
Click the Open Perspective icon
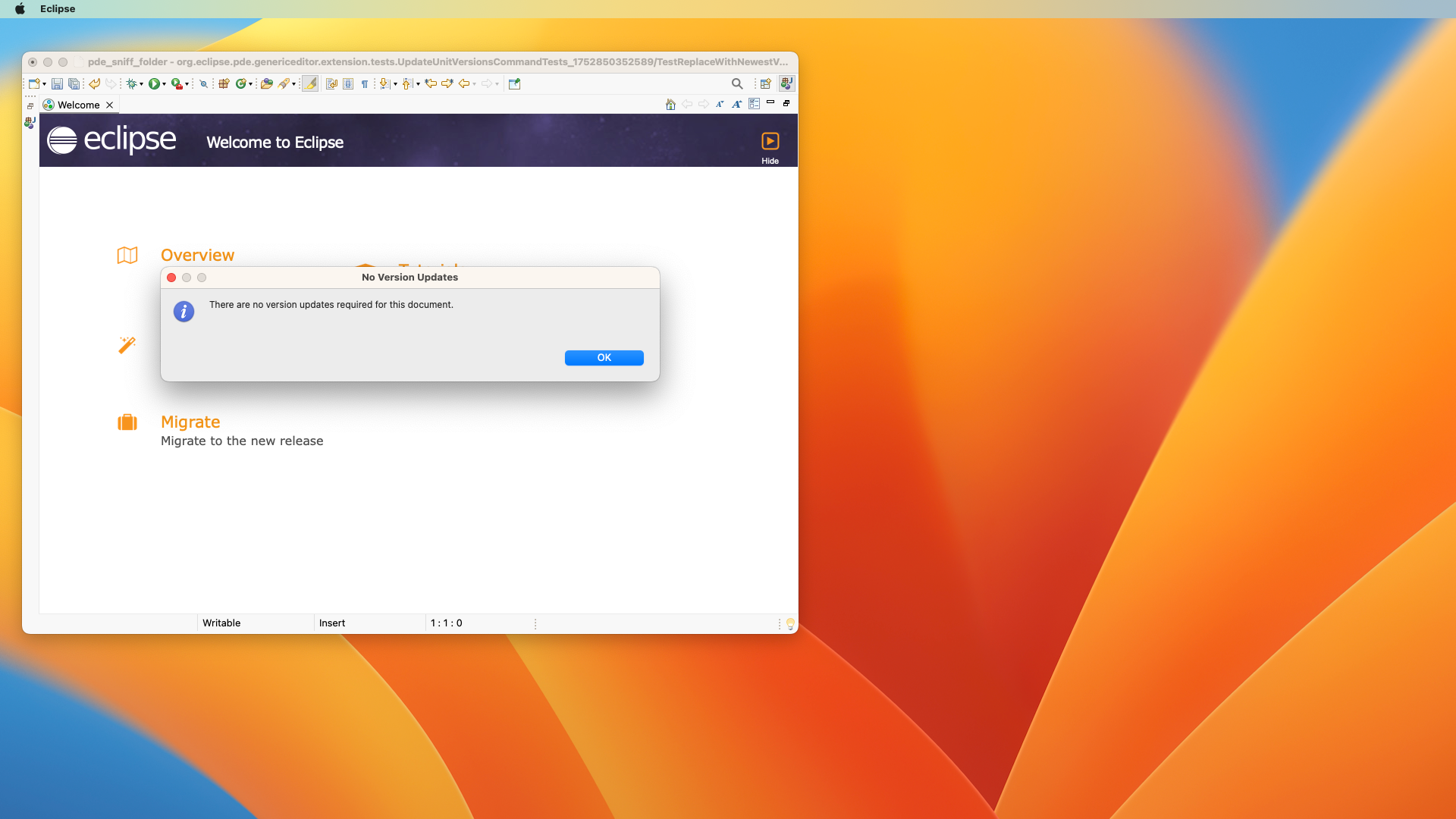[766, 84]
